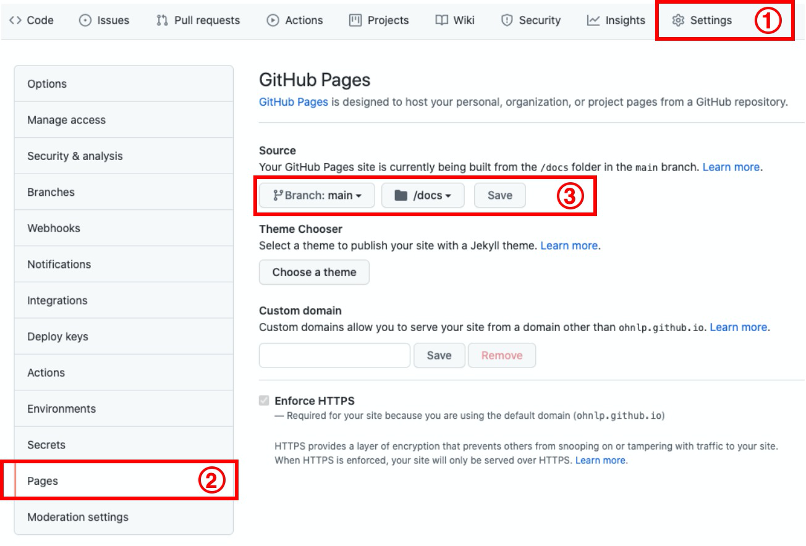Select Options in settings sidebar
806x546 pixels.
[124, 84]
